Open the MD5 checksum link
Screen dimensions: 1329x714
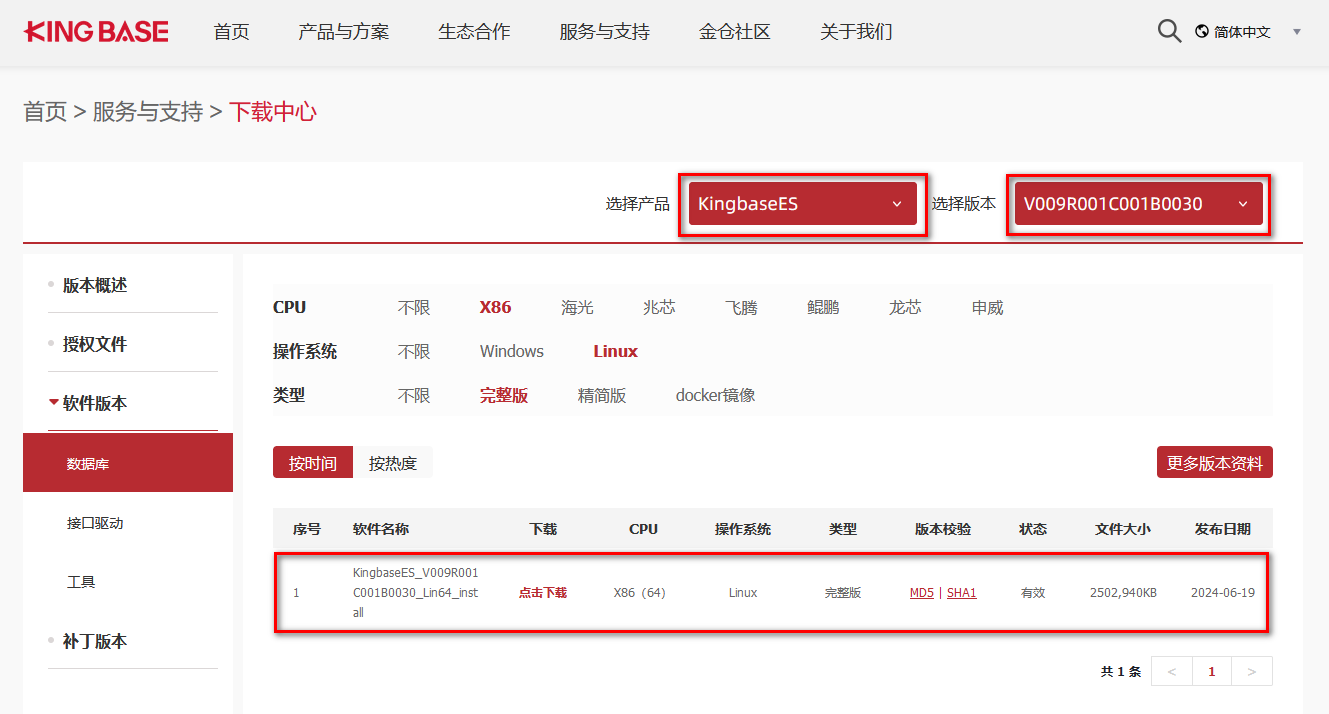tap(922, 593)
